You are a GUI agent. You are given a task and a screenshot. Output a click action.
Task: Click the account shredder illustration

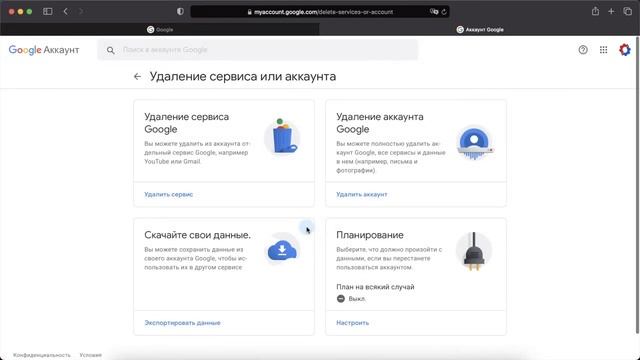click(x=474, y=143)
